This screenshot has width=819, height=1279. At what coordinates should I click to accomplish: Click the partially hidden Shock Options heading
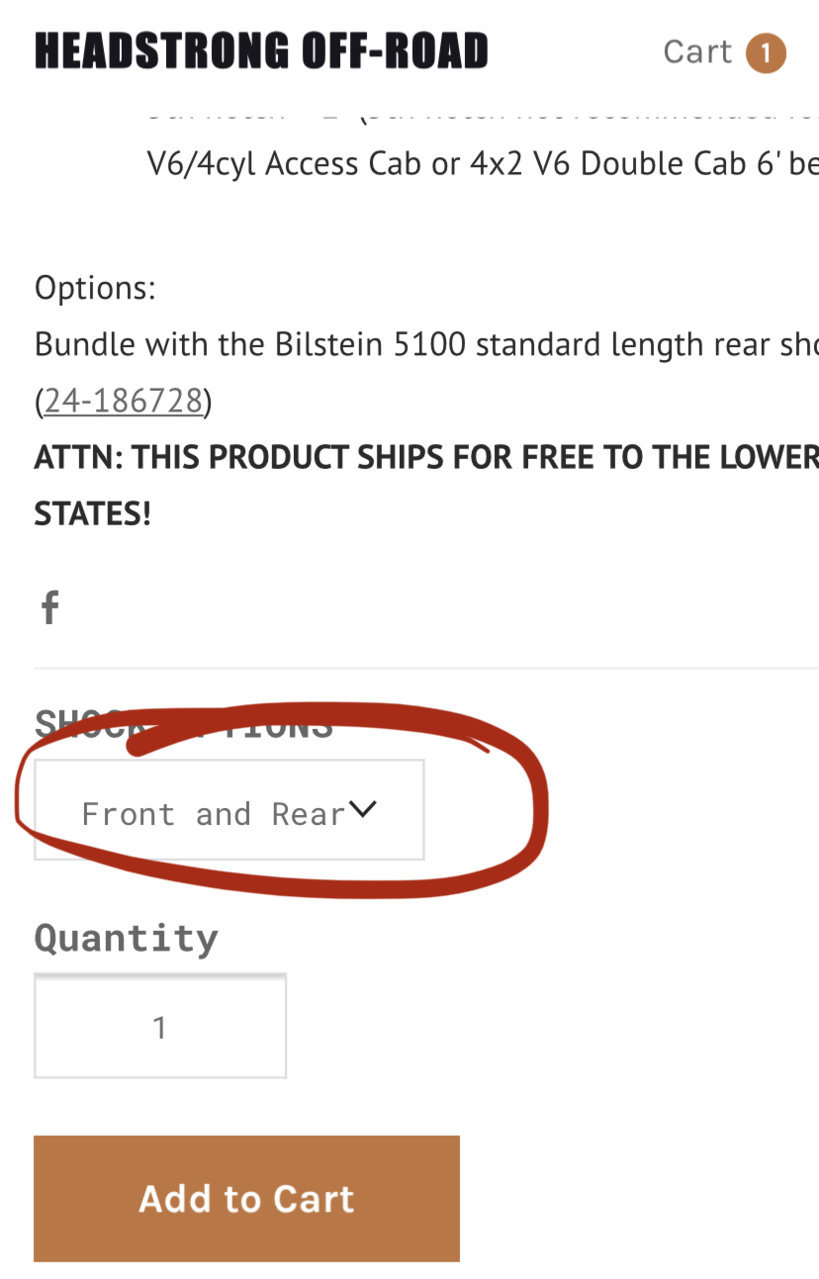coord(184,724)
